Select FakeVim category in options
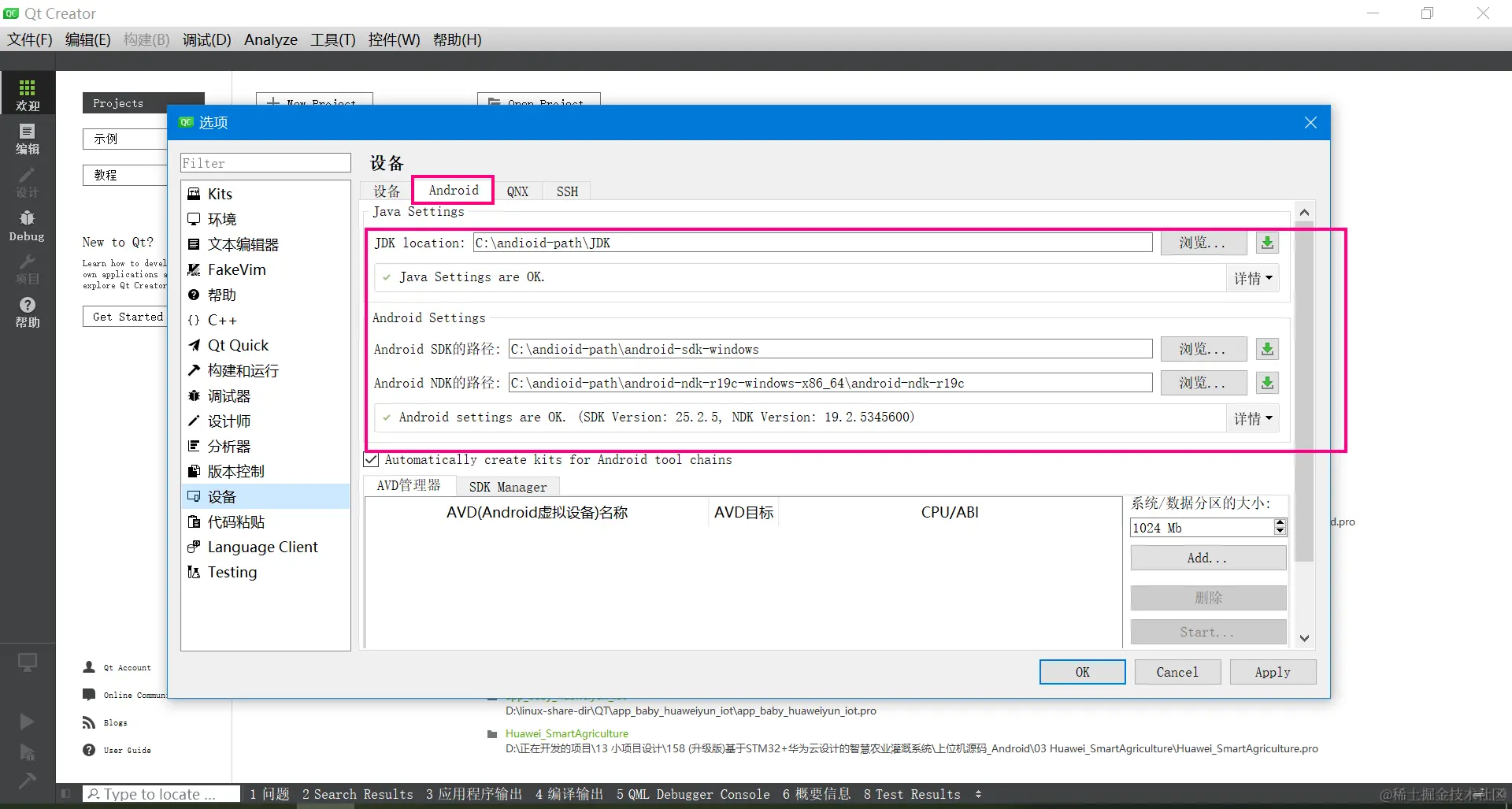The width and height of the screenshot is (1512, 809). tap(265, 269)
